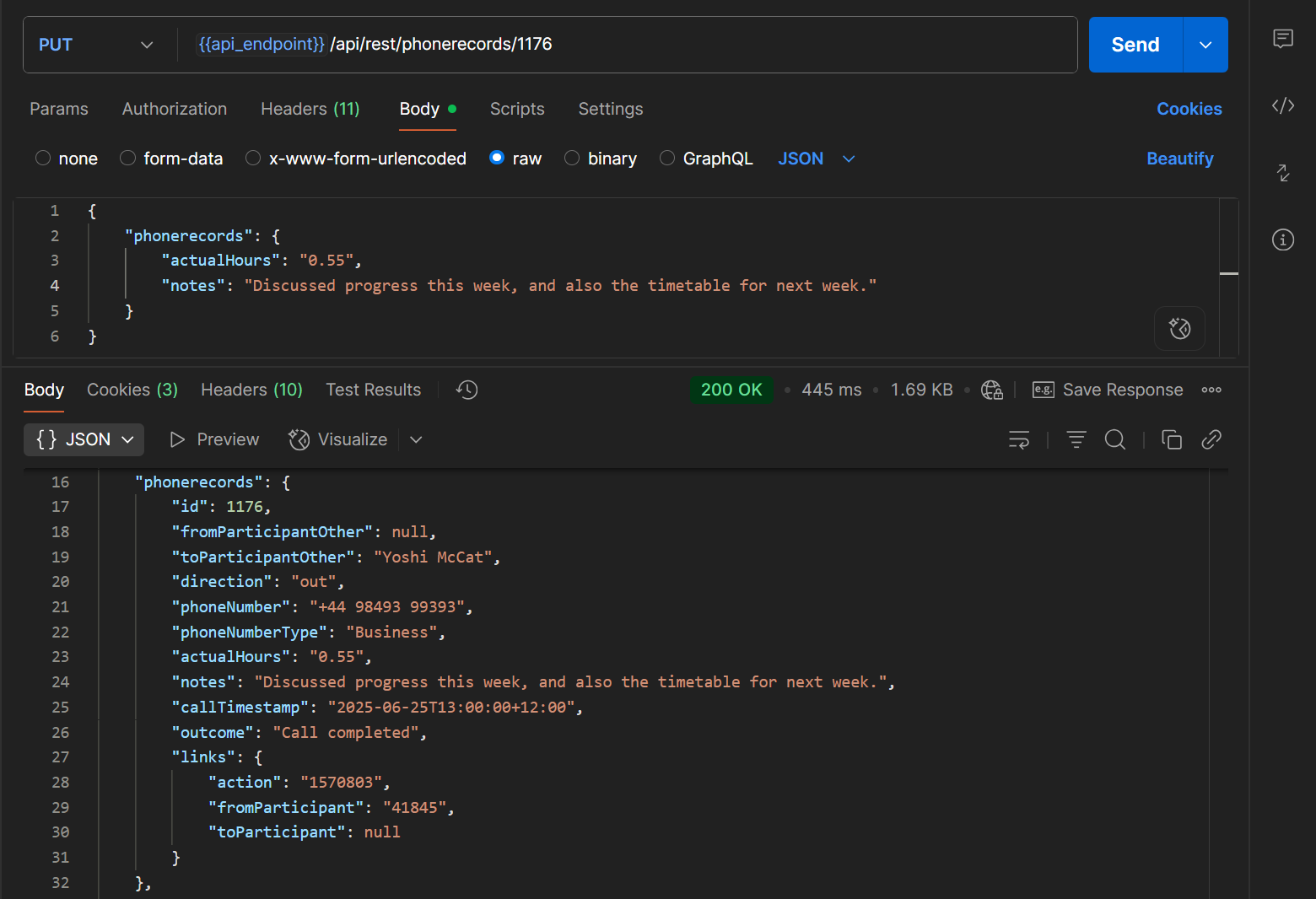The height and width of the screenshot is (899, 1316).
Task: Click the Save Response example icon
Action: (x=1044, y=390)
